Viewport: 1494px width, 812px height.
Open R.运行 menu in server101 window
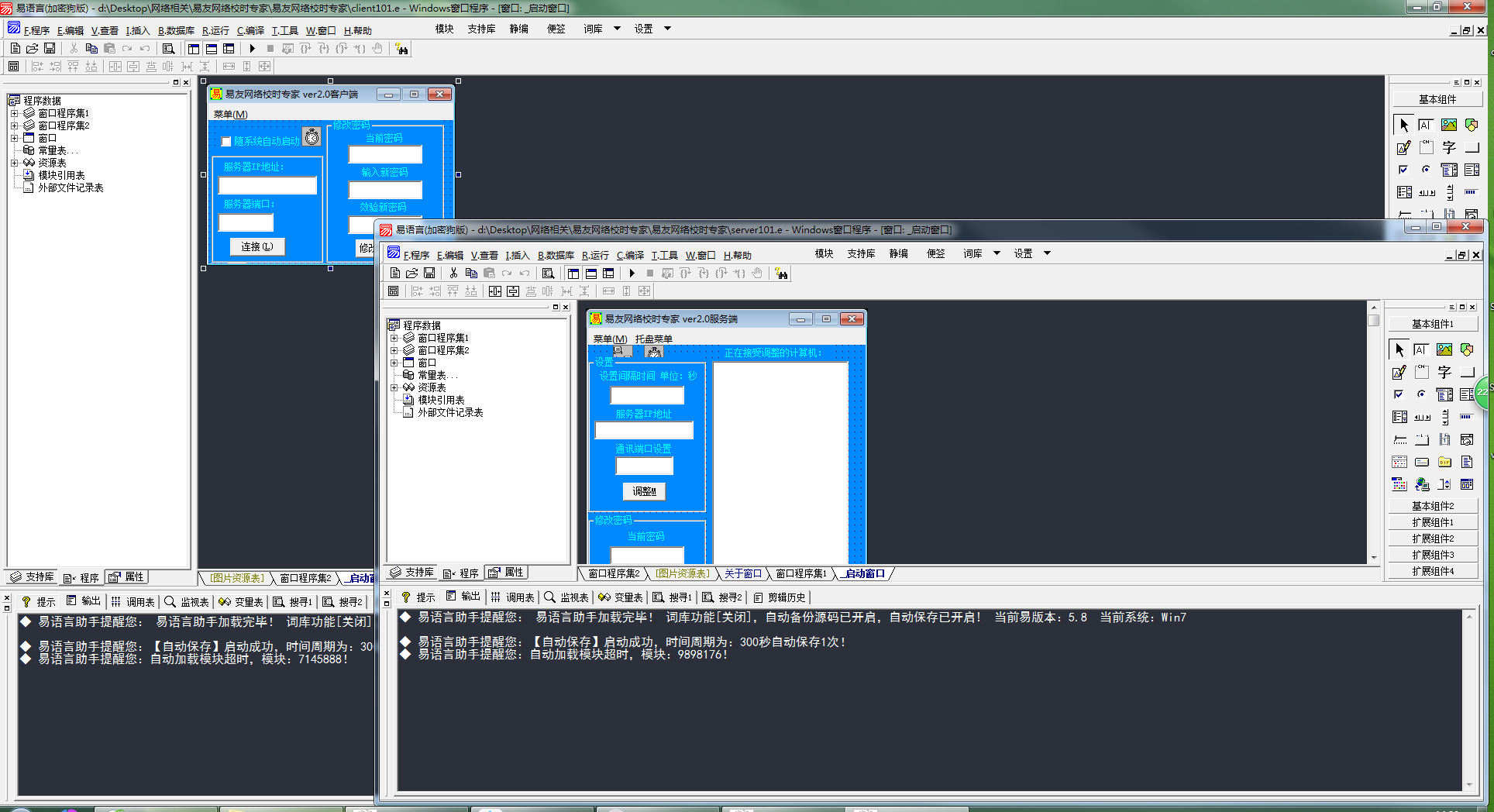(x=595, y=255)
